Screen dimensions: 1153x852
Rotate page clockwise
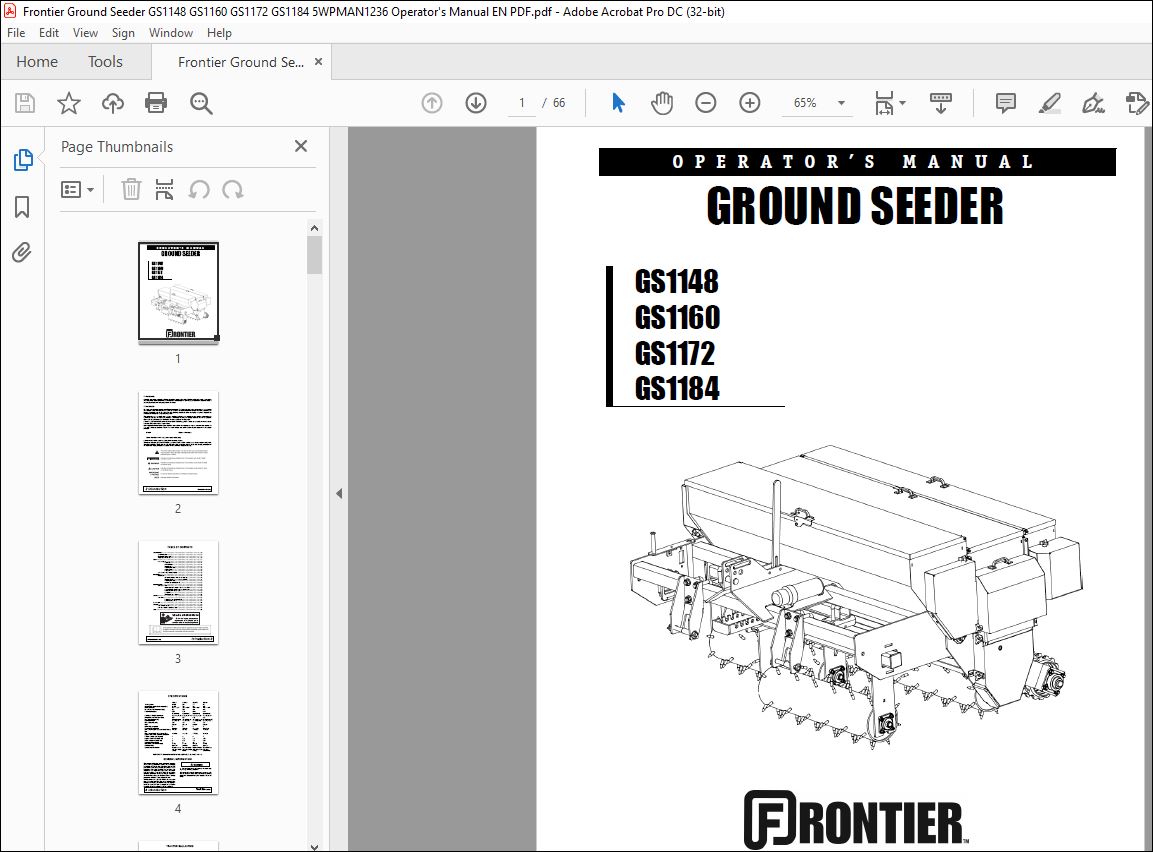click(232, 190)
